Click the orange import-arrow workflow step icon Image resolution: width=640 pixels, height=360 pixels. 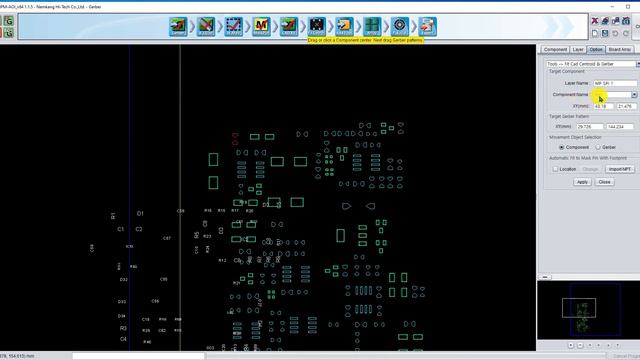pyautogui.click(x=344, y=27)
